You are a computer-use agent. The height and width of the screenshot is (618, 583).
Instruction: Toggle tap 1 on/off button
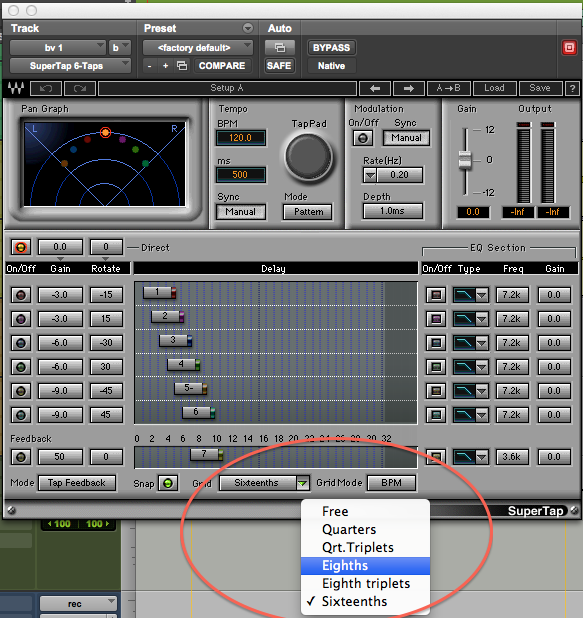[x=21, y=295]
